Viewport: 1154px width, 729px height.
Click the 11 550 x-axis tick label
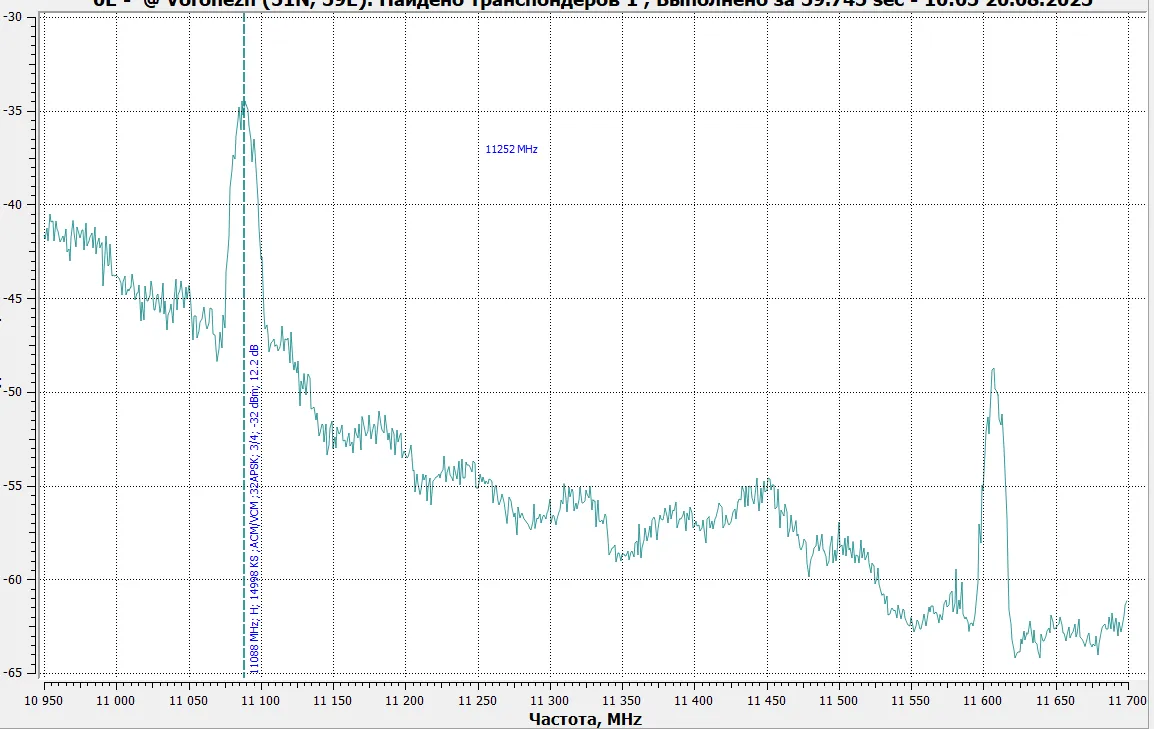click(911, 702)
